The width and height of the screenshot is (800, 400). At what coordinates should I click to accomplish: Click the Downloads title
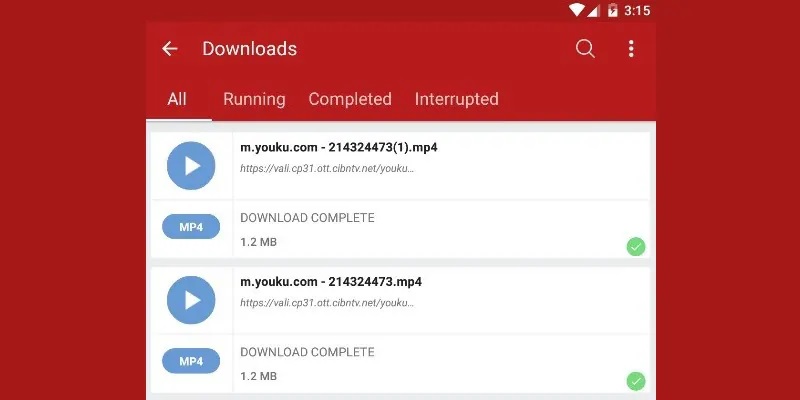(249, 49)
